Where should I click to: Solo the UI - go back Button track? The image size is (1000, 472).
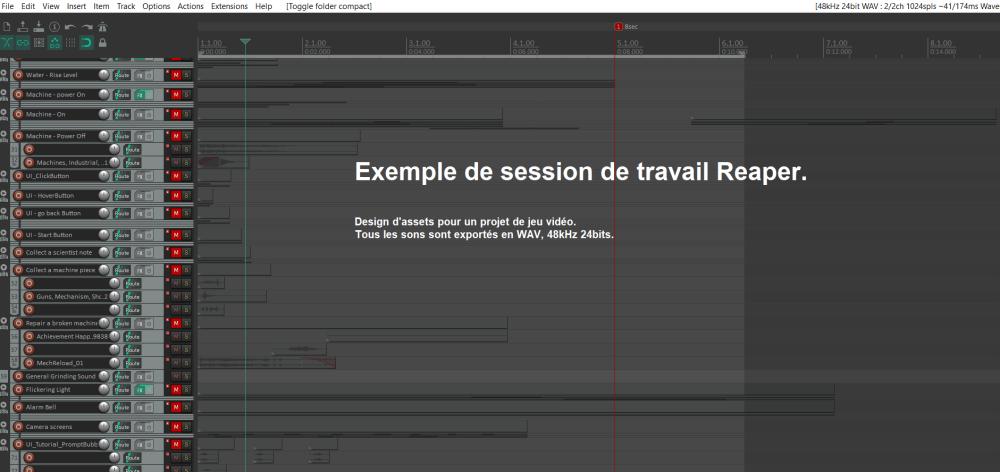tap(187, 213)
